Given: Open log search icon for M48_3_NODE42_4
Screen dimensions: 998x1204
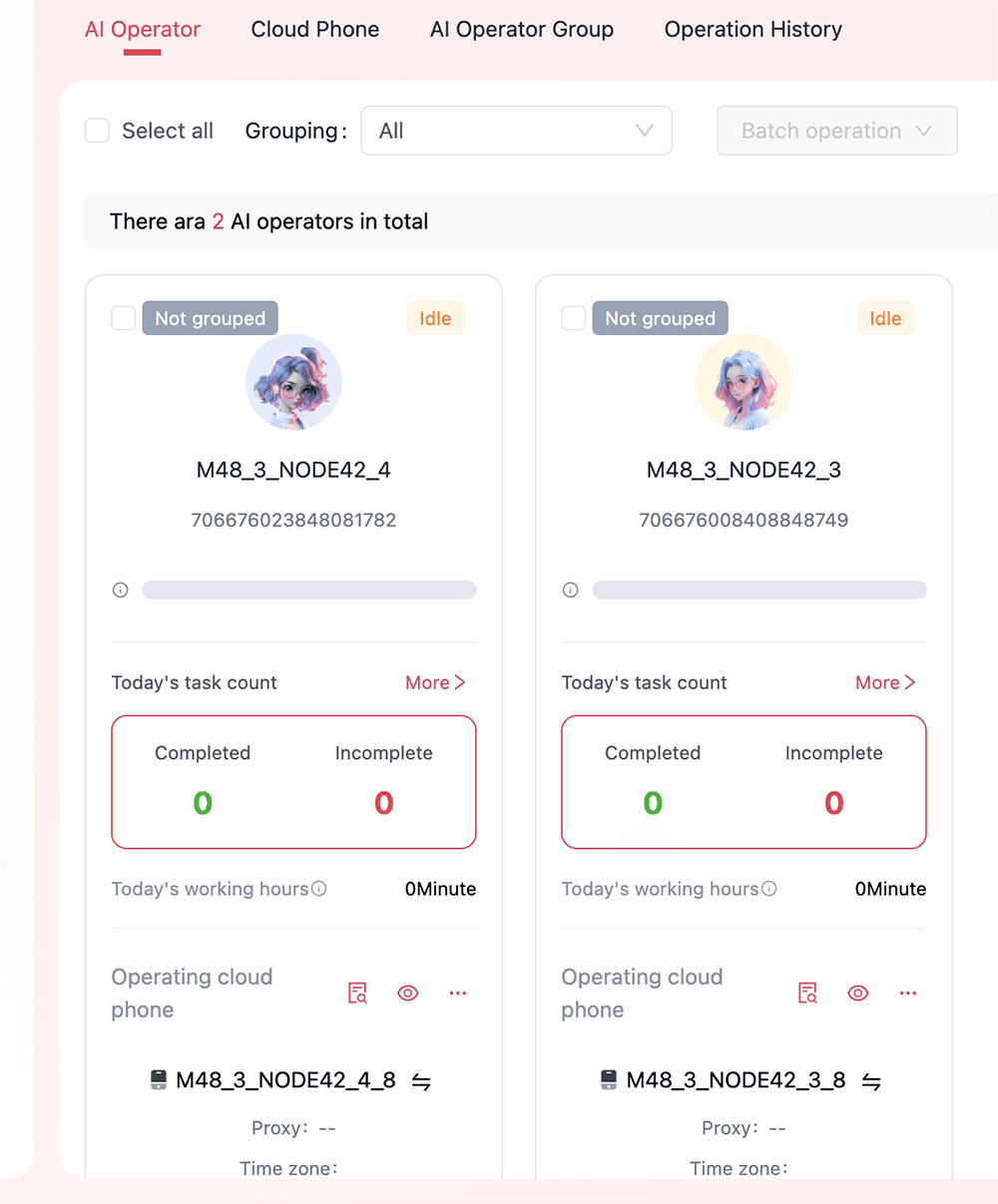Looking at the screenshot, I should pos(357,993).
